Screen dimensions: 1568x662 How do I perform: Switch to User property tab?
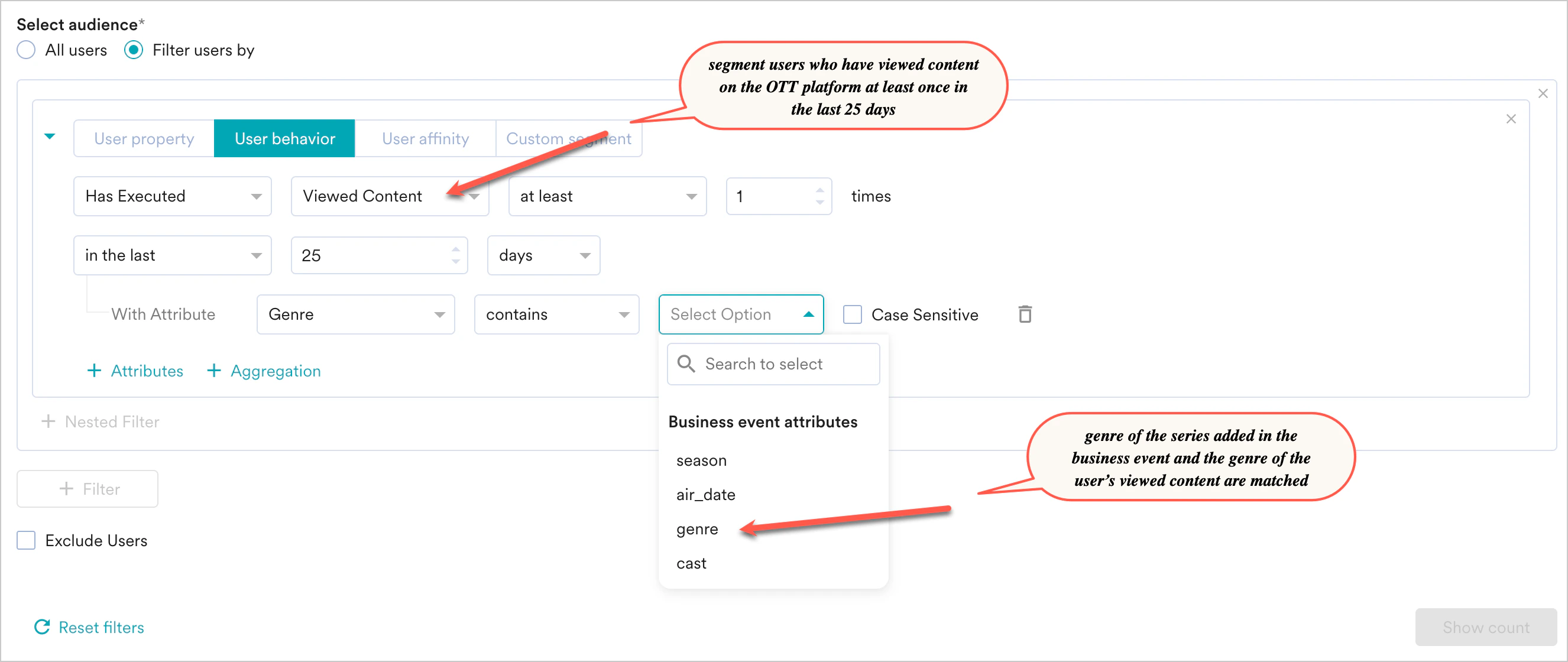(144, 139)
